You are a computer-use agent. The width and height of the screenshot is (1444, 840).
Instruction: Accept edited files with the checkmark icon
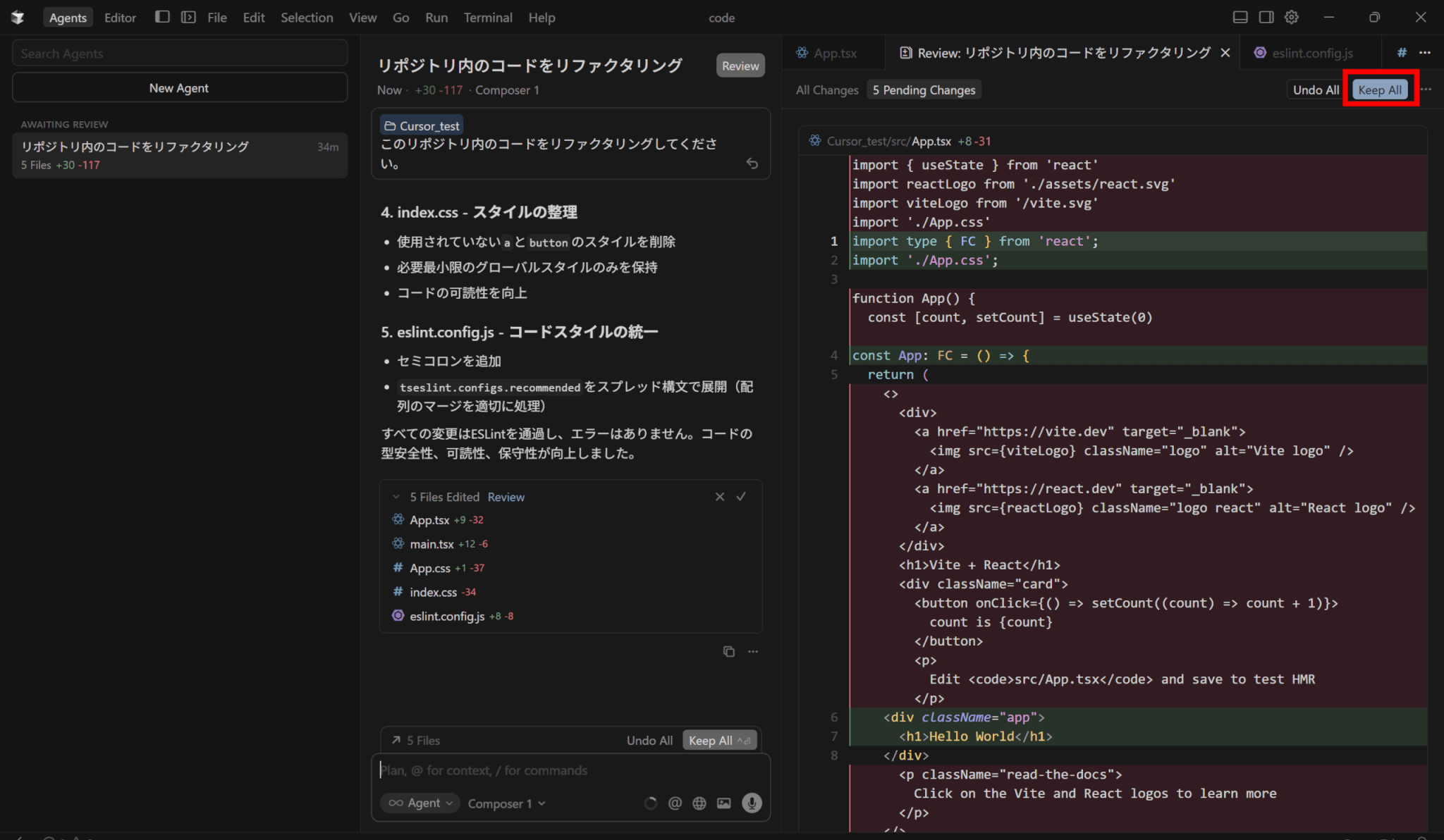[x=741, y=496]
